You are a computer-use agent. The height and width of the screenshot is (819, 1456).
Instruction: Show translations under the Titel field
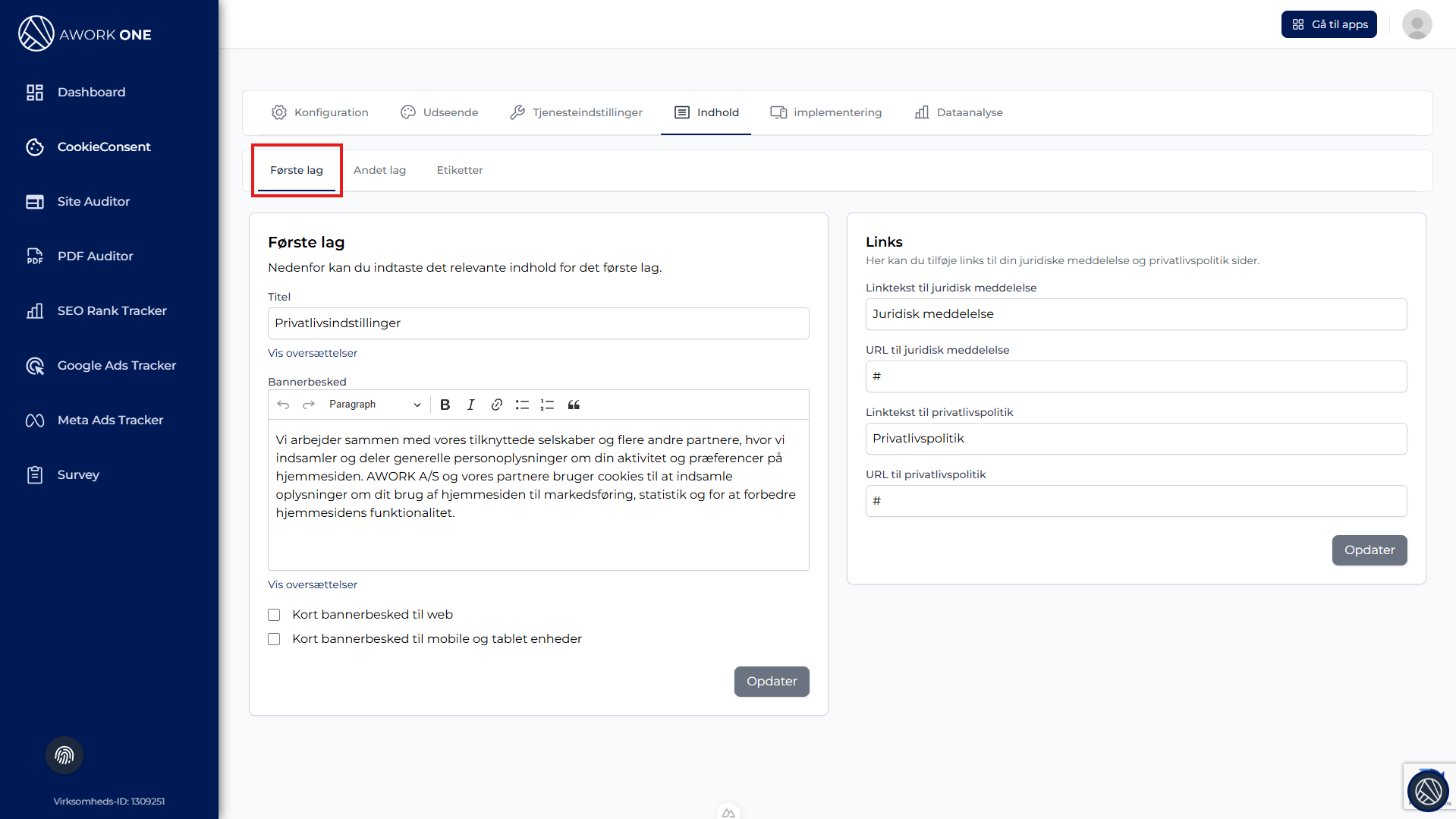coord(313,353)
